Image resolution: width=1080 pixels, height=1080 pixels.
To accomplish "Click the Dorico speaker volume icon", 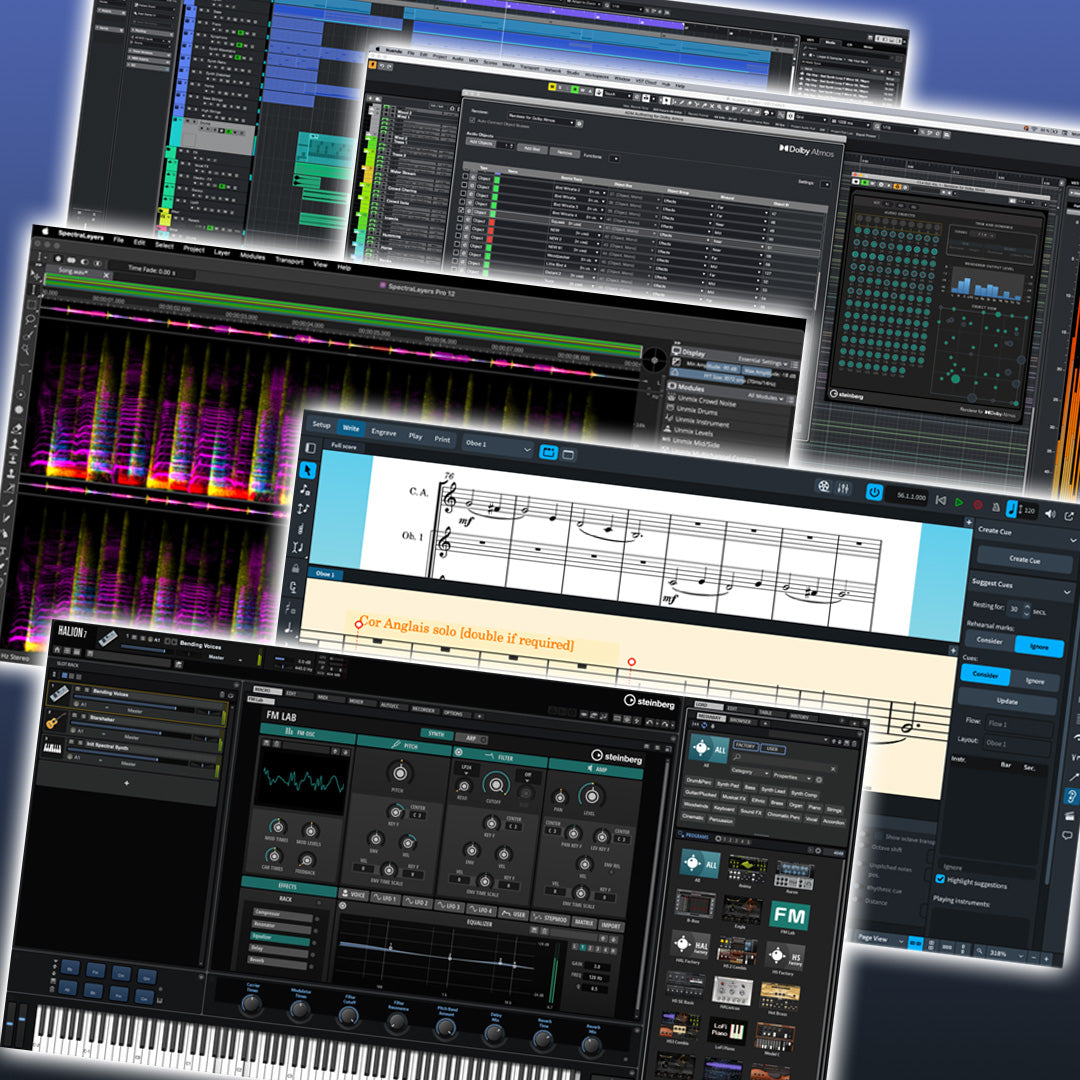I will [x=1050, y=514].
